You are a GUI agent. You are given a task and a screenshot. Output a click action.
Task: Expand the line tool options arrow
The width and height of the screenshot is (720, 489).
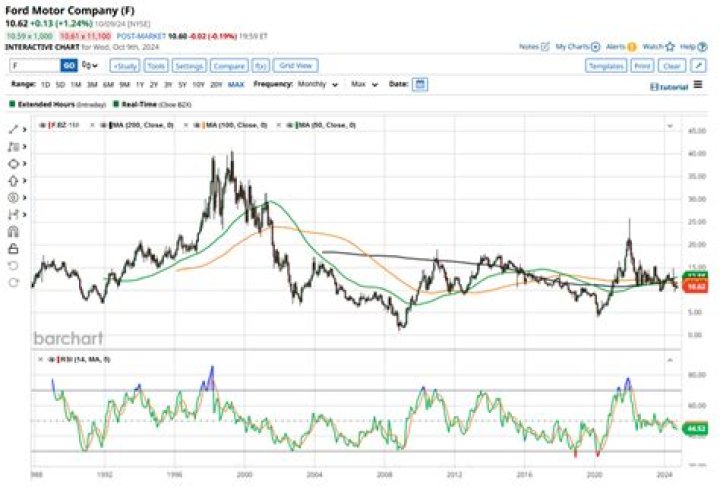[x=24, y=130]
